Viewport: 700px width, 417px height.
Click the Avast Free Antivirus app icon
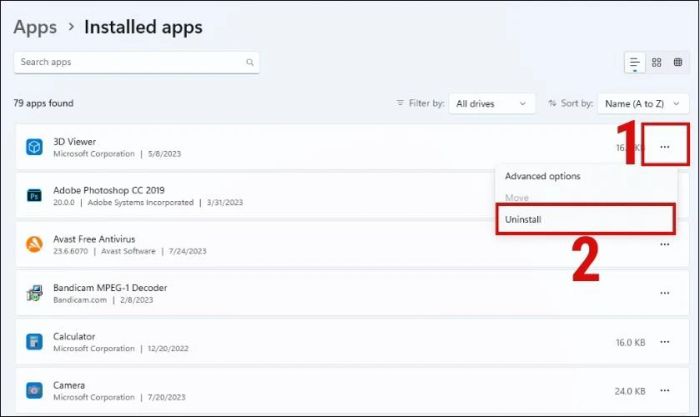point(34,244)
